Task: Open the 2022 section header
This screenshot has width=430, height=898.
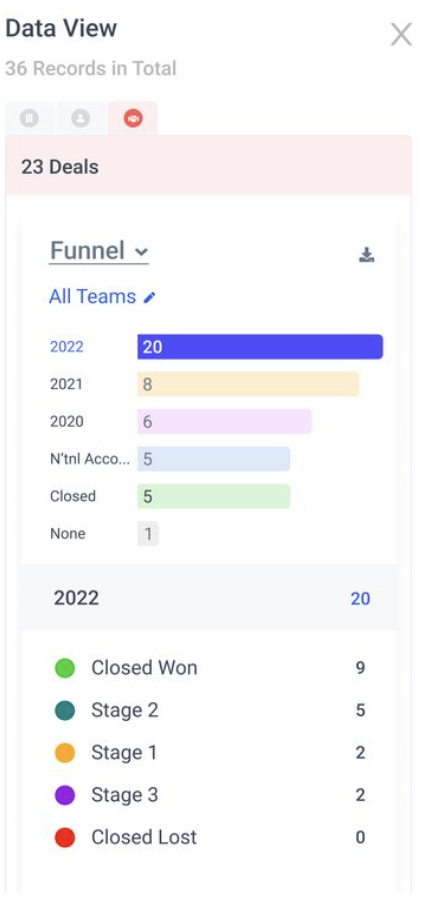Action: point(209,598)
